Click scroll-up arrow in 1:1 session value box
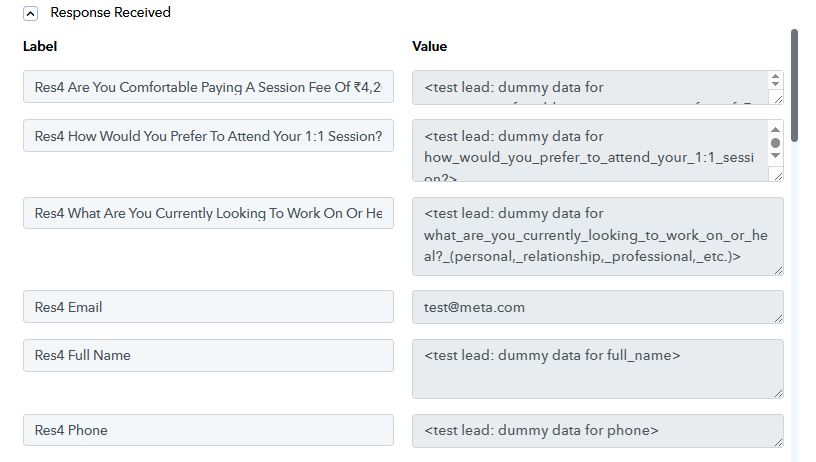 click(776, 130)
